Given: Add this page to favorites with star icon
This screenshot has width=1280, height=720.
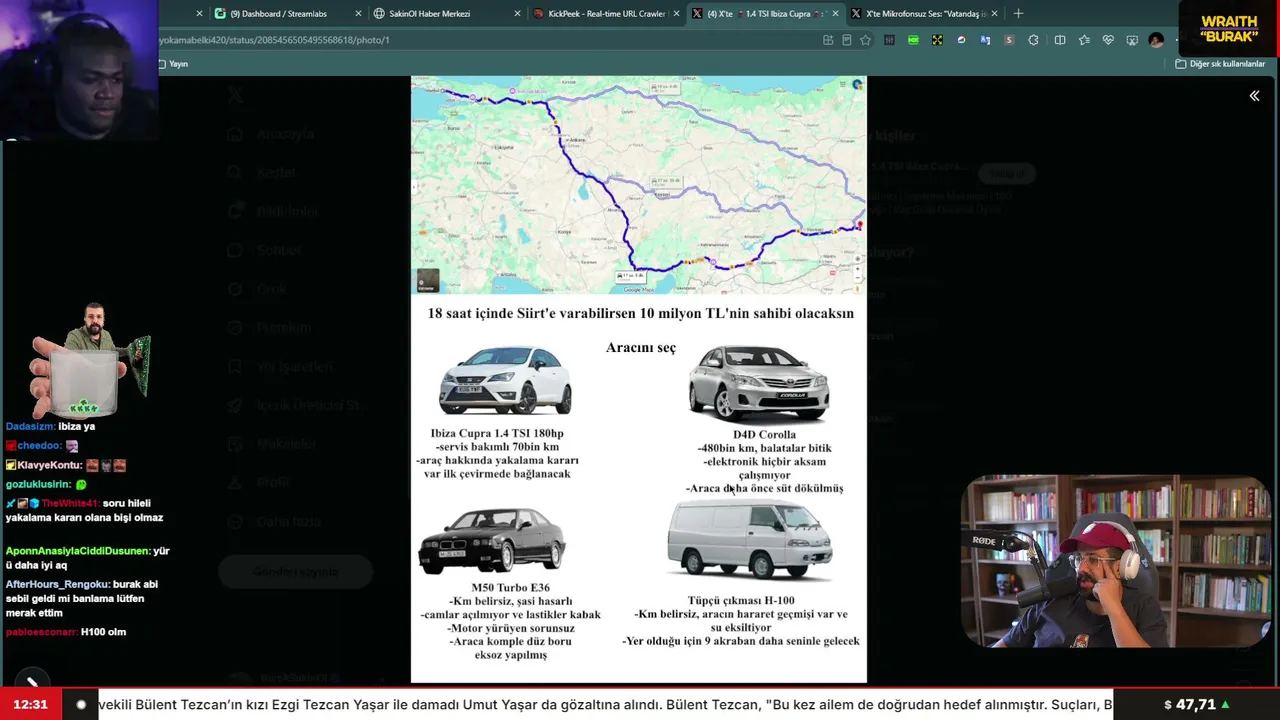Looking at the screenshot, I should [866, 40].
